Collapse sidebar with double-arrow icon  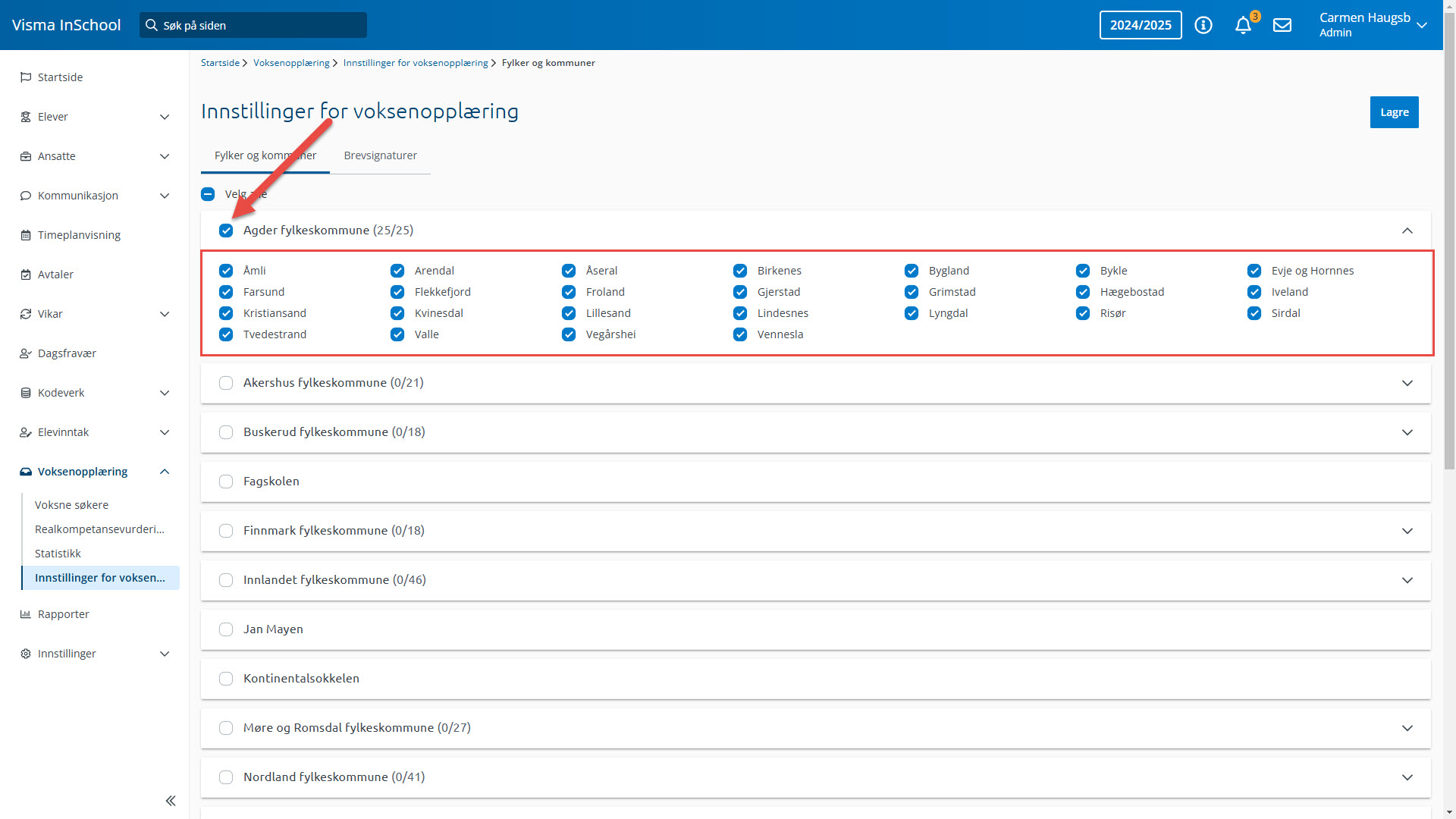click(x=171, y=801)
